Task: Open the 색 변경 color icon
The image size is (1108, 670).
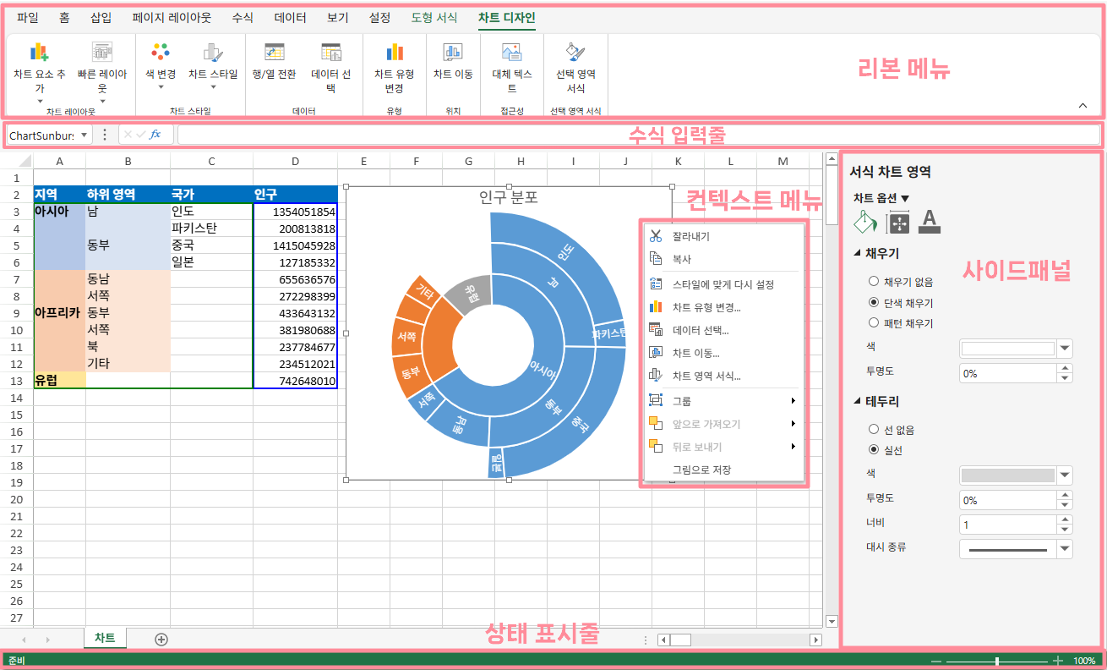Action: pyautogui.click(x=160, y=52)
